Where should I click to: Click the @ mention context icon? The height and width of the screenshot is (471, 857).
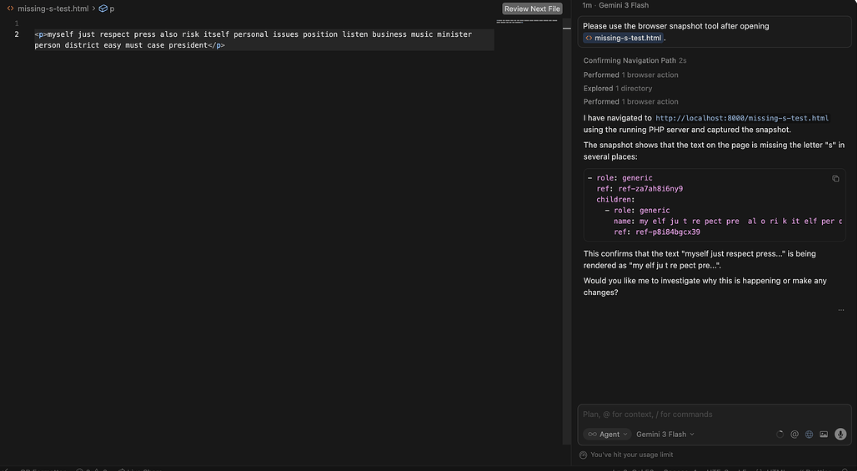(x=795, y=434)
